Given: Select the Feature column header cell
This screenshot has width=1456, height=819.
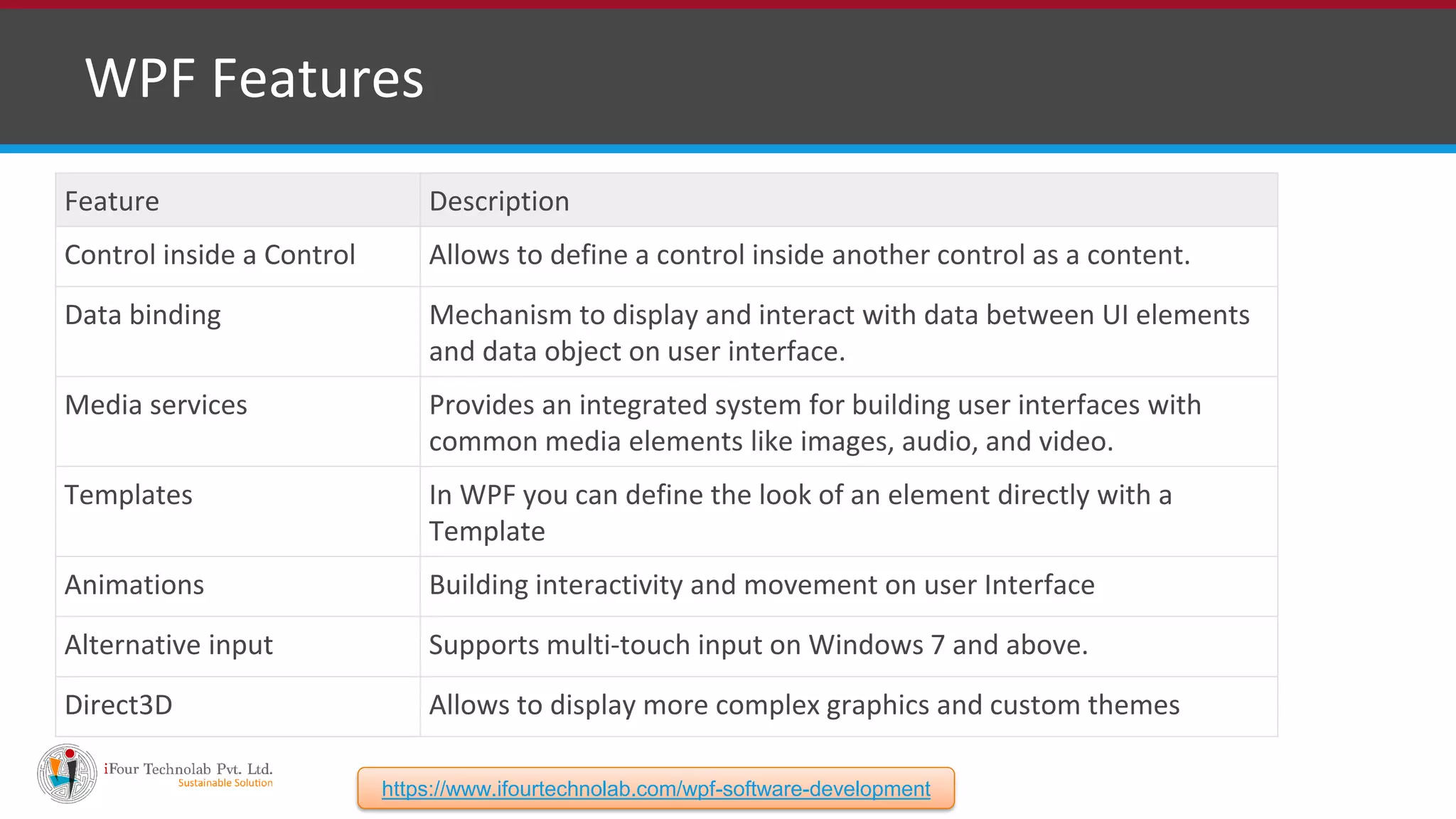Looking at the screenshot, I should (238, 200).
